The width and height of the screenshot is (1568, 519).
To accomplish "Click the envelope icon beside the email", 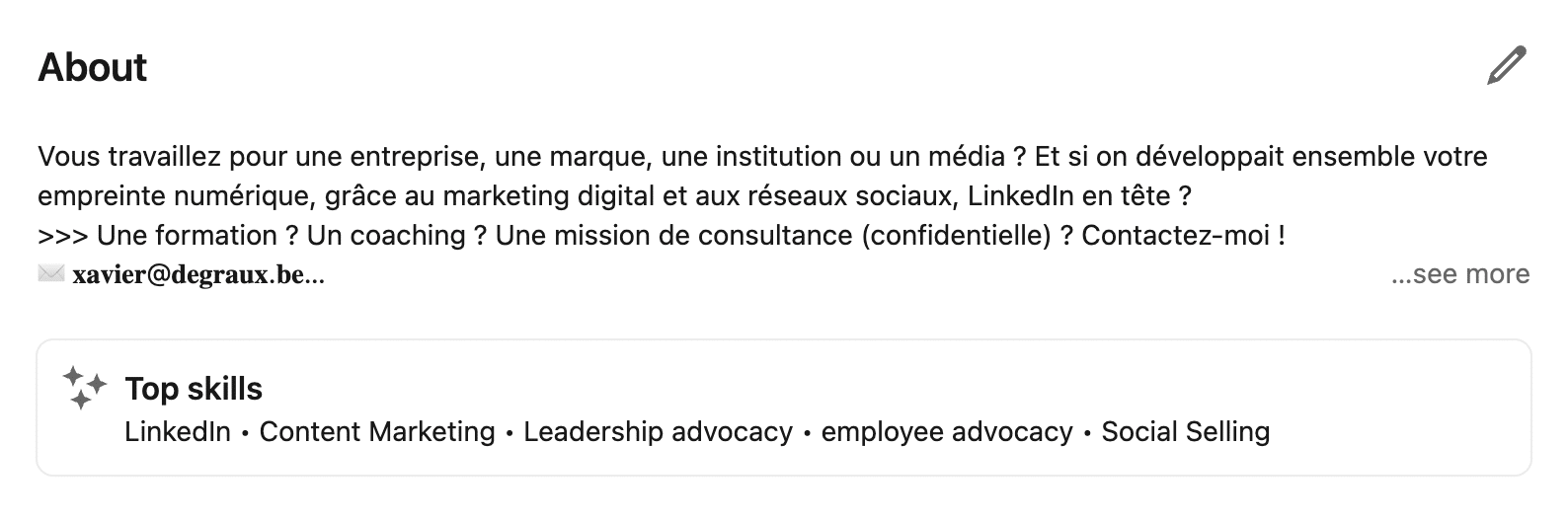I will (x=50, y=274).
